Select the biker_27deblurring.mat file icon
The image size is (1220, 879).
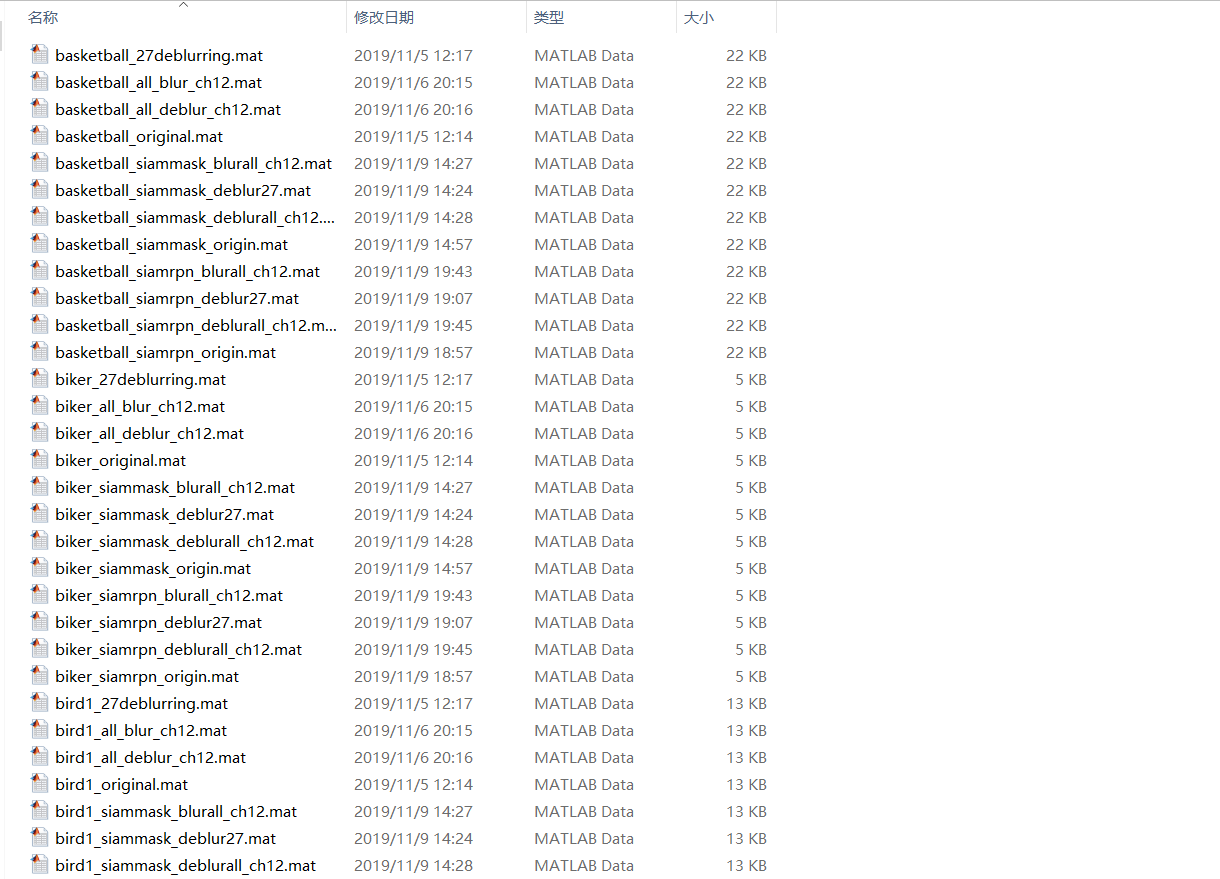tap(39, 379)
